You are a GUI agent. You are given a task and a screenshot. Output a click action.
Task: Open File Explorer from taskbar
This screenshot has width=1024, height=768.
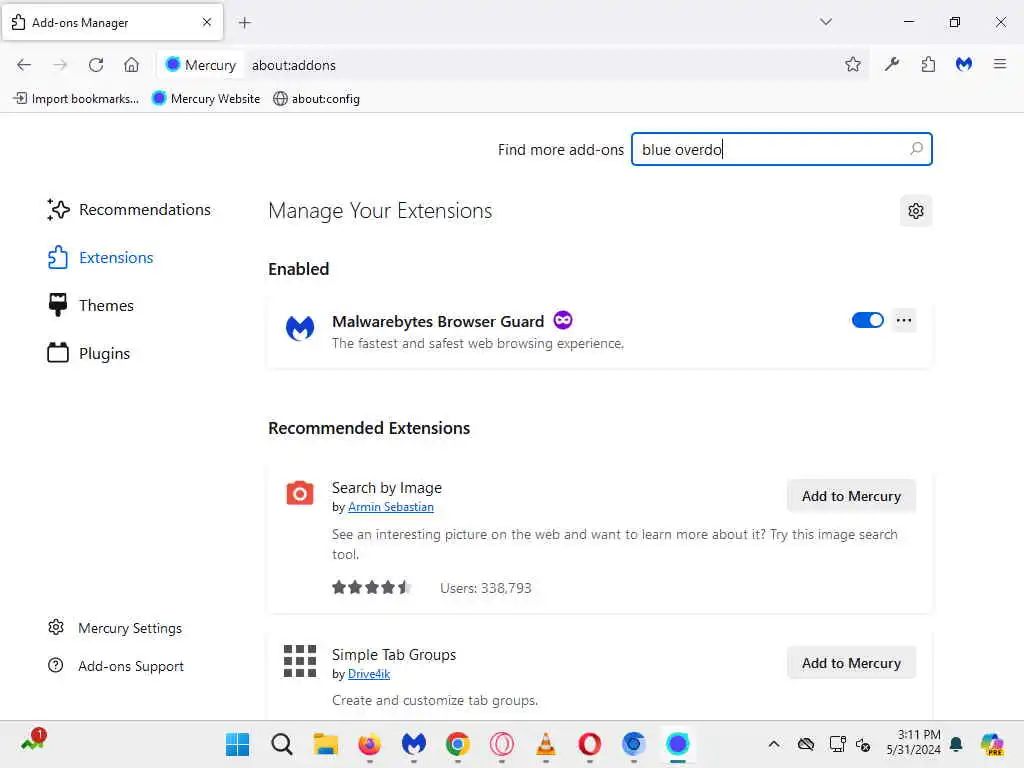pyautogui.click(x=325, y=744)
